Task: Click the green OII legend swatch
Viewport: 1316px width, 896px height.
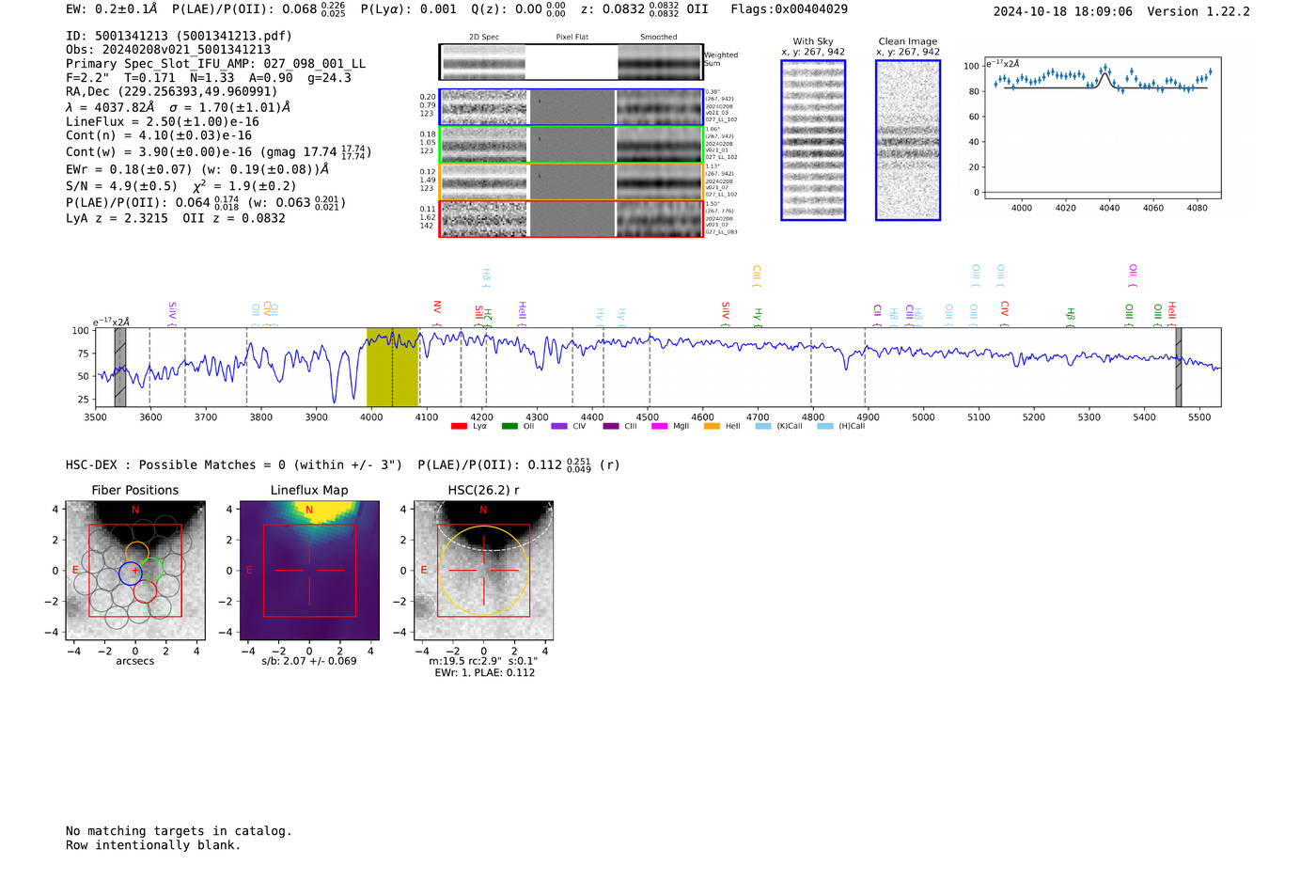Action: (509, 427)
